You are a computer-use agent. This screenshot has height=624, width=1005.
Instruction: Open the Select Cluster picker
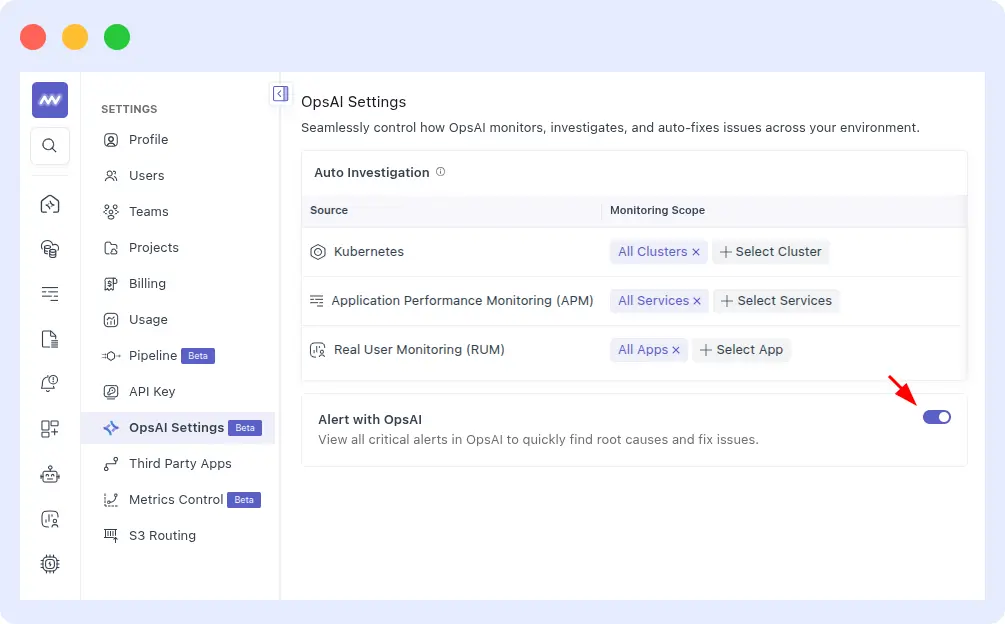pyautogui.click(x=770, y=252)
